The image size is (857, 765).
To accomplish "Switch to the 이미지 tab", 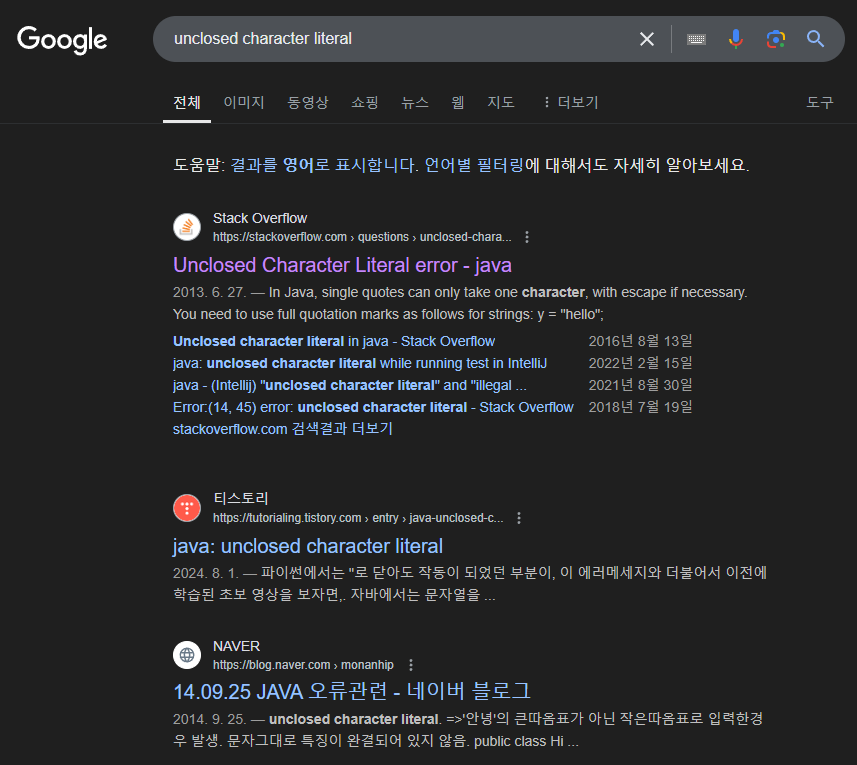I will (x=244, y=102).
